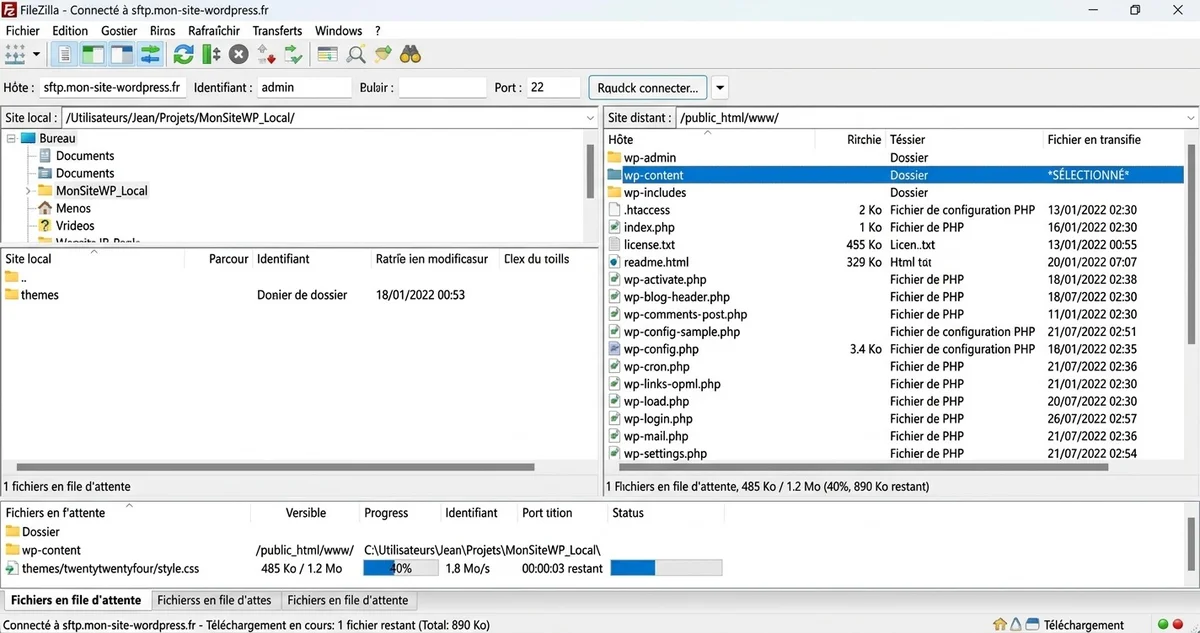
Task: Refresh the file and folder lists
Action: (x=183, y=54)
